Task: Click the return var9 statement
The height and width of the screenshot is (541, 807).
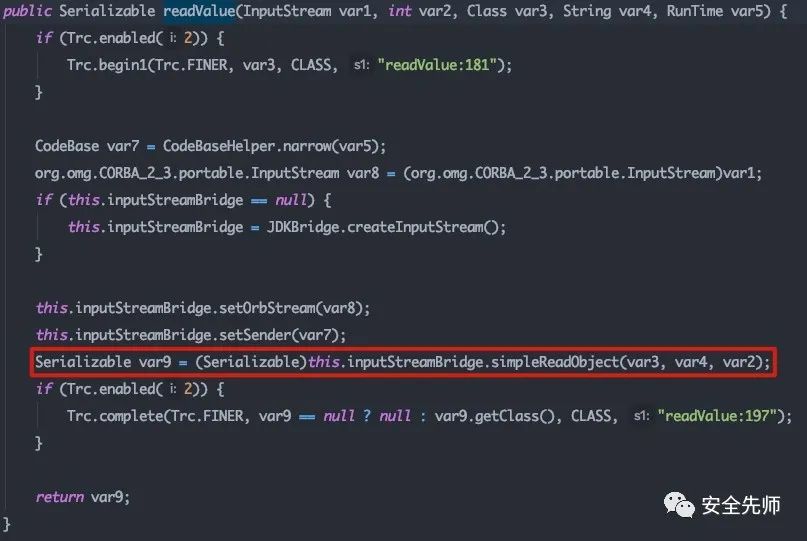Action: tap(82, 497)
